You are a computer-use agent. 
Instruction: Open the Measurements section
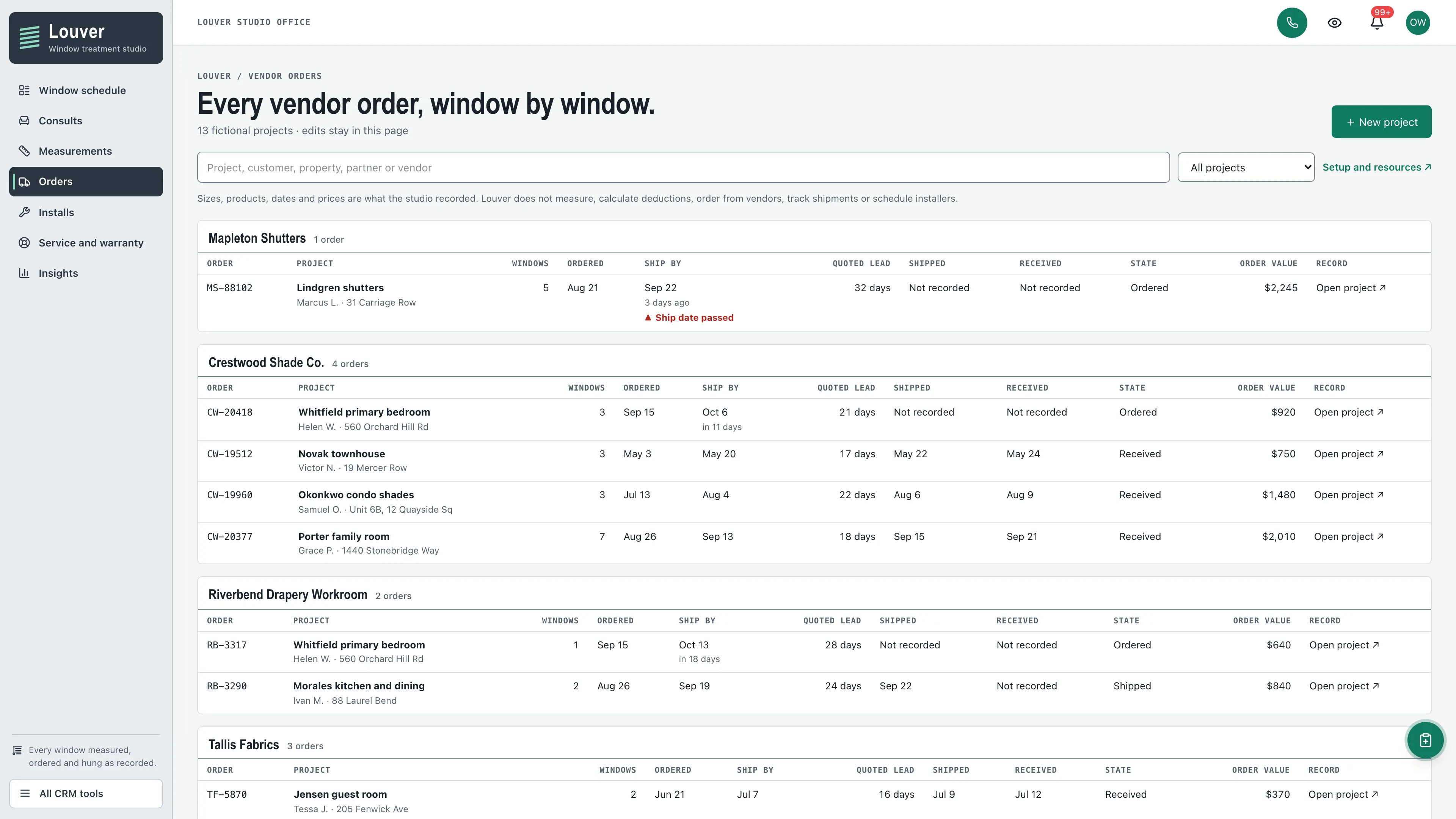tap(86, 151)
